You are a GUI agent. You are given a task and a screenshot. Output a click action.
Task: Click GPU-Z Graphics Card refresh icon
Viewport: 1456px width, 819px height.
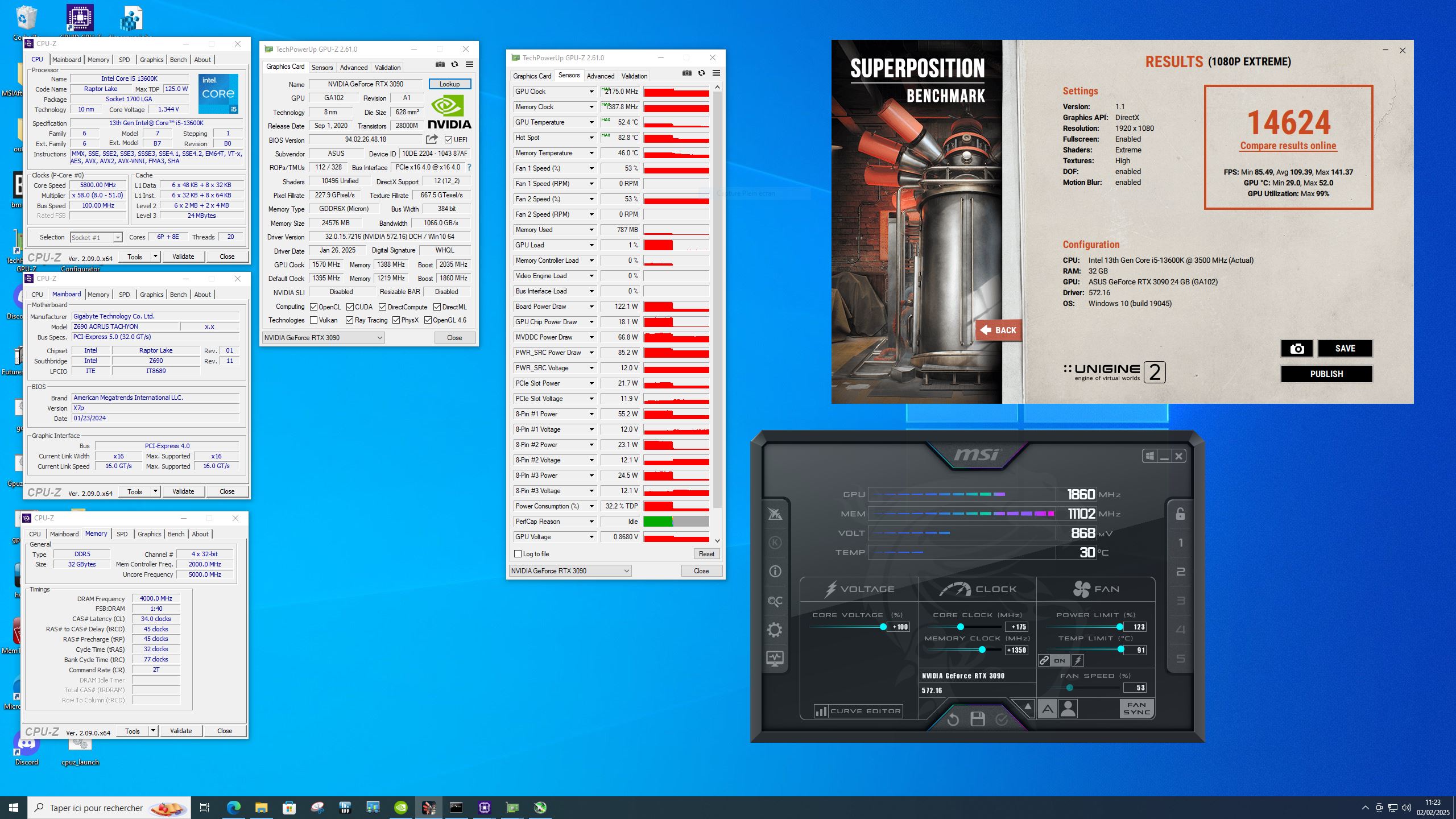click(454, 65)
